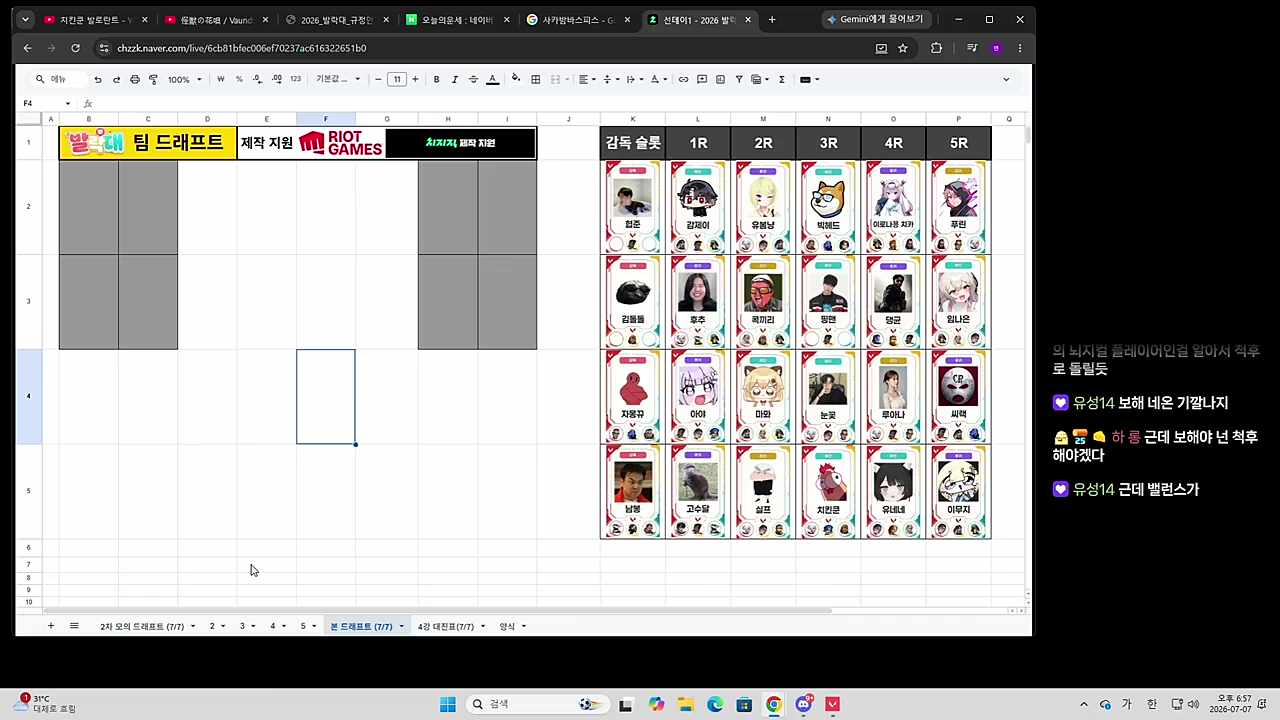Select the paint format tool
The height and width of the screenshot is (720, 1280).
pyautogui.click(x=153, y=79)
